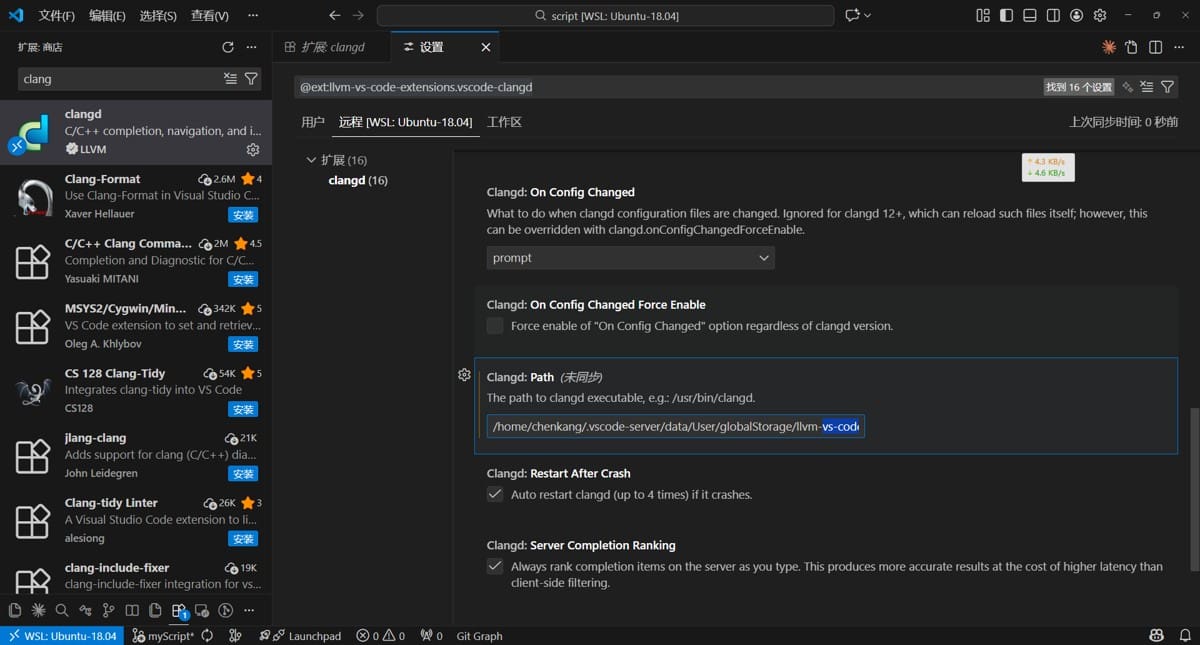Click the VS Code logo icon
This screenshot has height=645, width=1200.
pyautogui.click(x=16, y=15)
